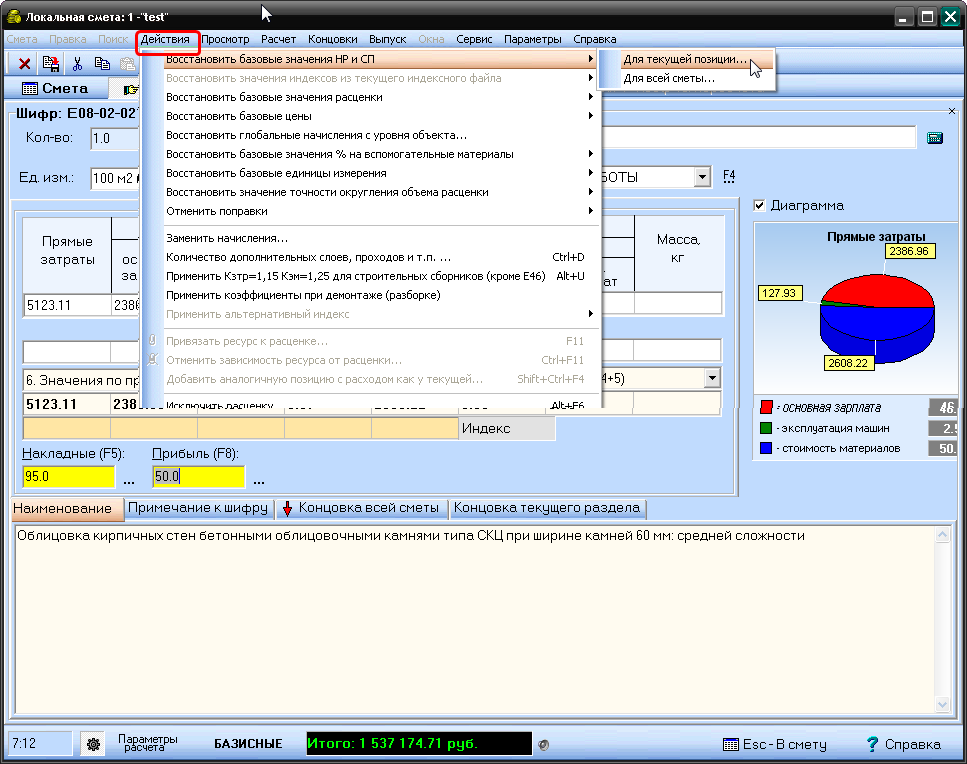
Task: Open the Параметры menu in menu bar
Action: (x=532, y=39)
